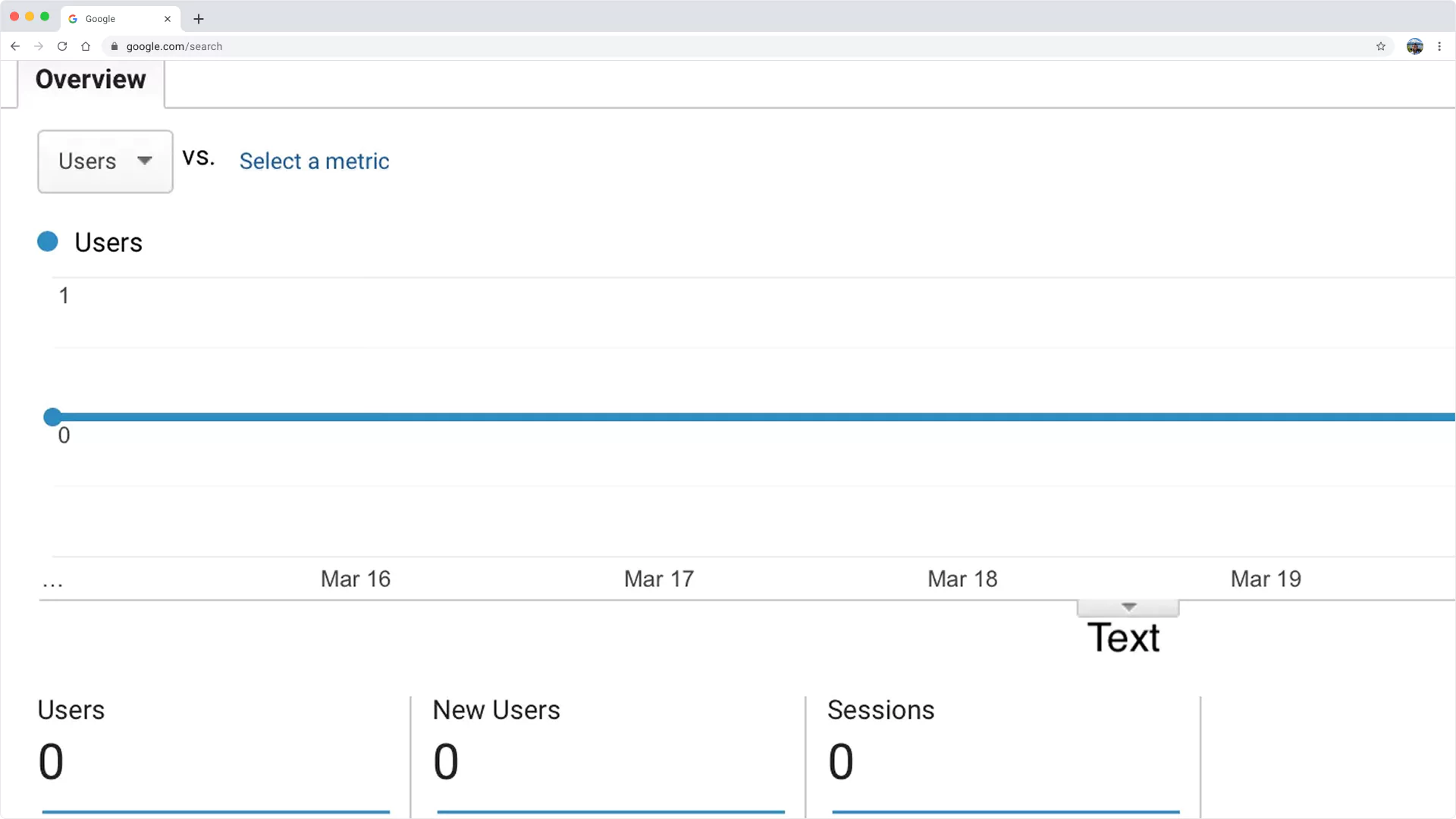Reload the current page
This screenshot has height=819, width=1456.
62,46
